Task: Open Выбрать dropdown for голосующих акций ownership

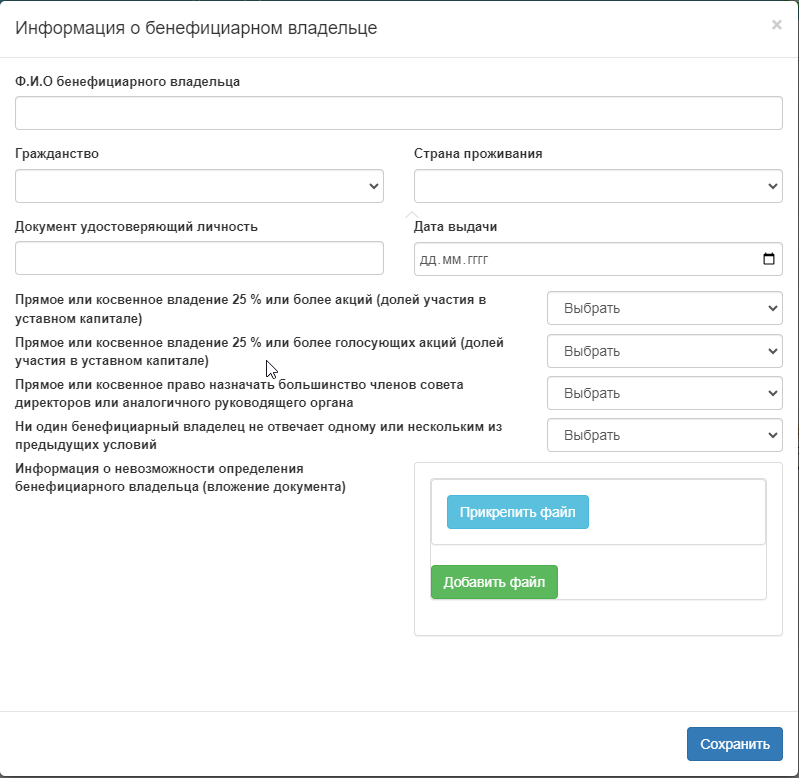Action: click(x=664, y=351)
